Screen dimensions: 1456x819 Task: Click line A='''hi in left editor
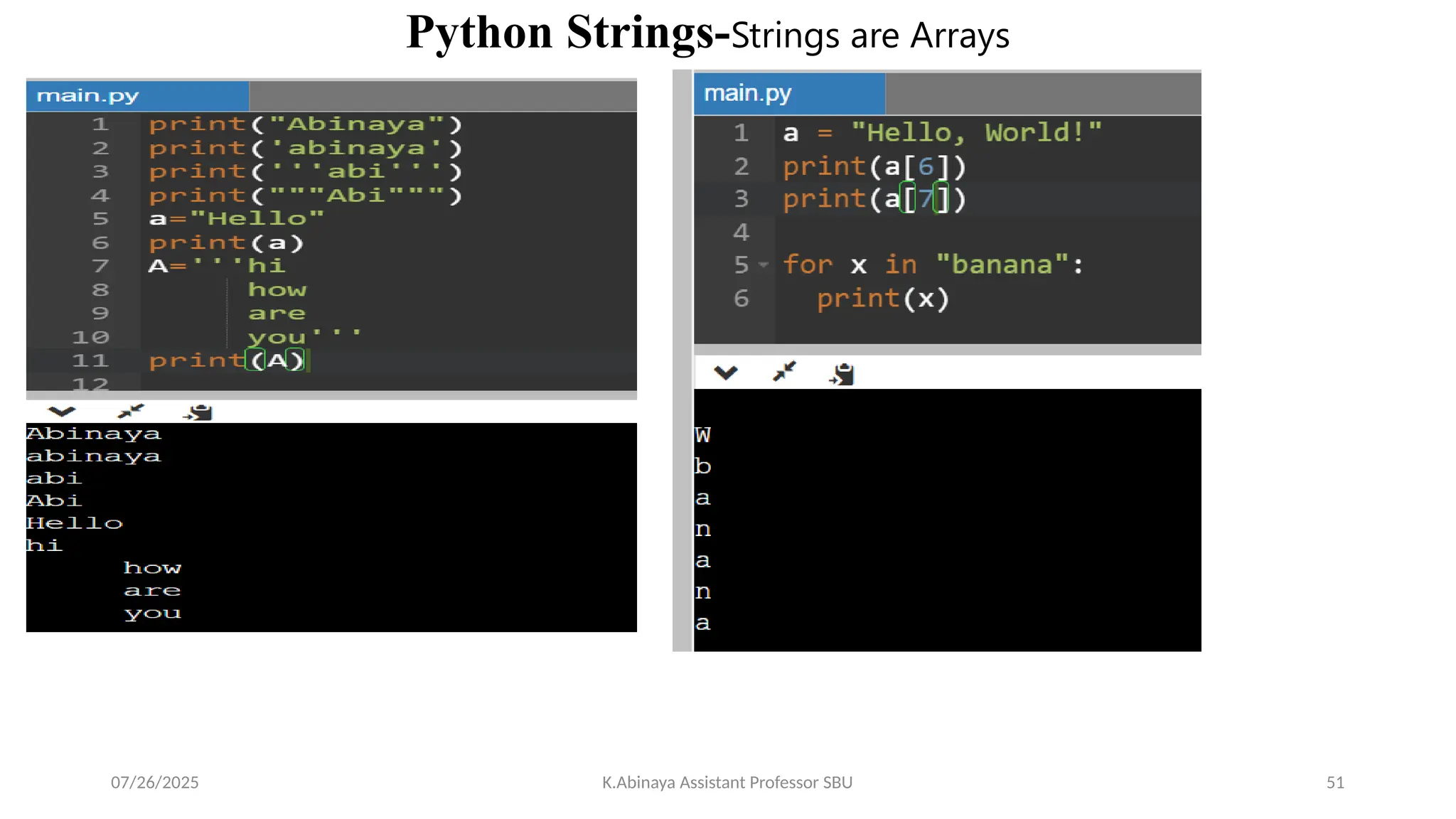tap(218, 267)
